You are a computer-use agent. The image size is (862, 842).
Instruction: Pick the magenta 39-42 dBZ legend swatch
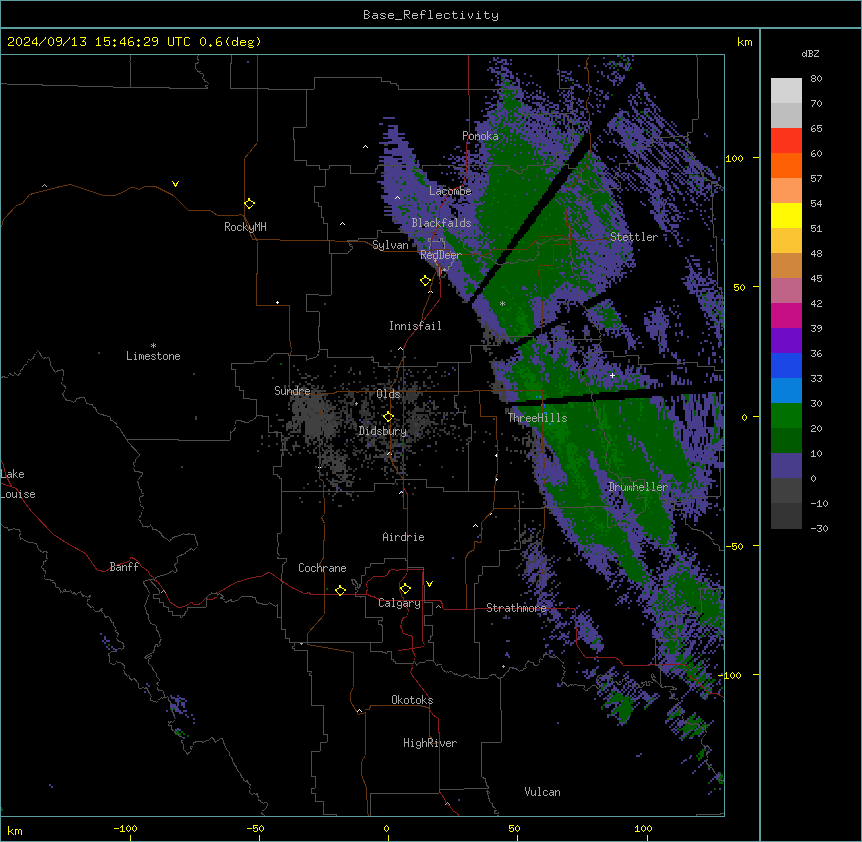click(x=786, y=315)
